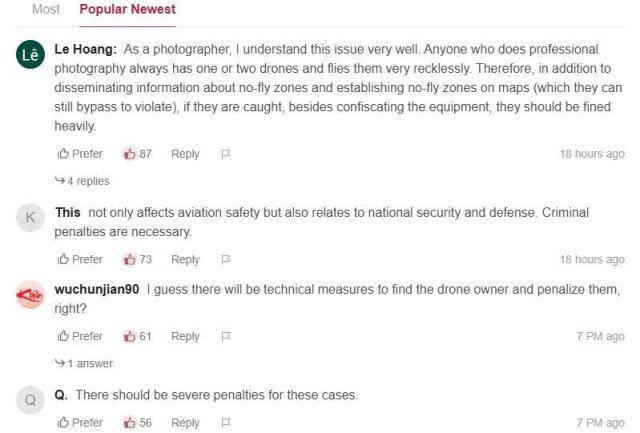Click the red 87 reactions icon
640x433 pixels.
pos(129,154)
